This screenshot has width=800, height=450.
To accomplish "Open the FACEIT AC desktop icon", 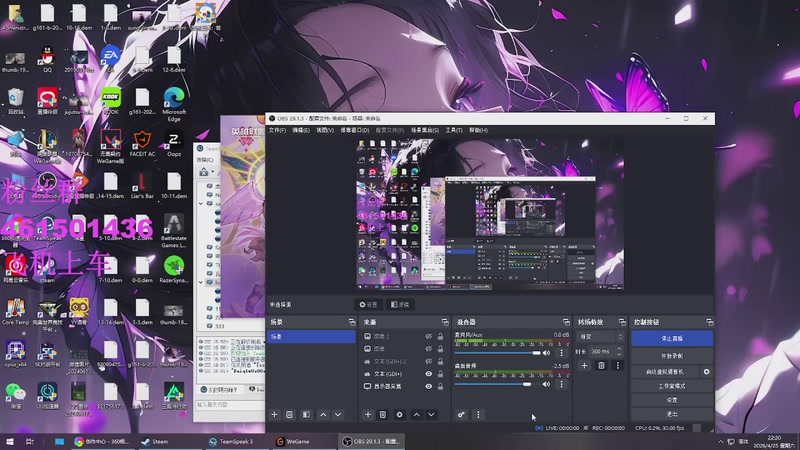I will coord(142,144).
